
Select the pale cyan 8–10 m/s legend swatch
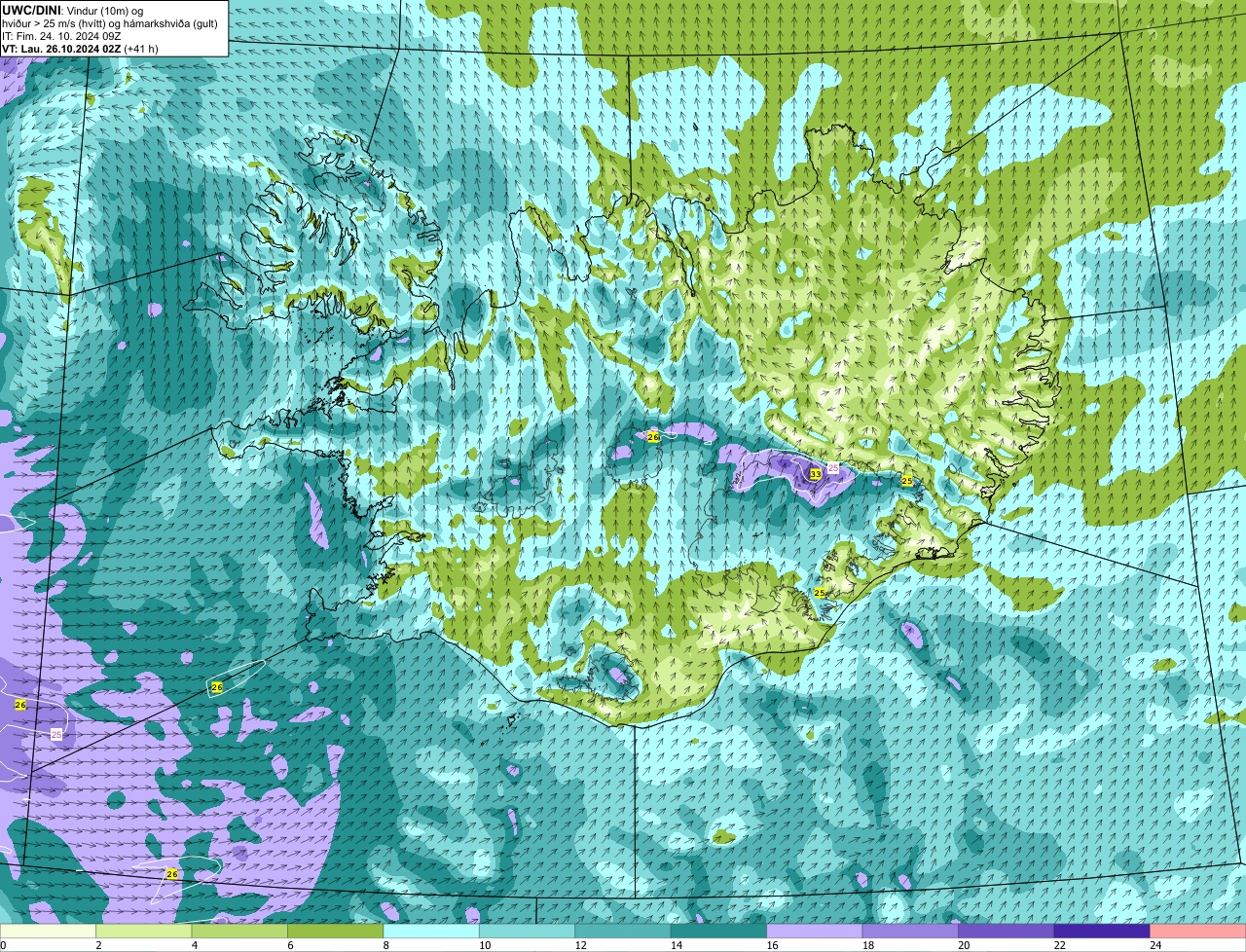click(x=432, y=931)
